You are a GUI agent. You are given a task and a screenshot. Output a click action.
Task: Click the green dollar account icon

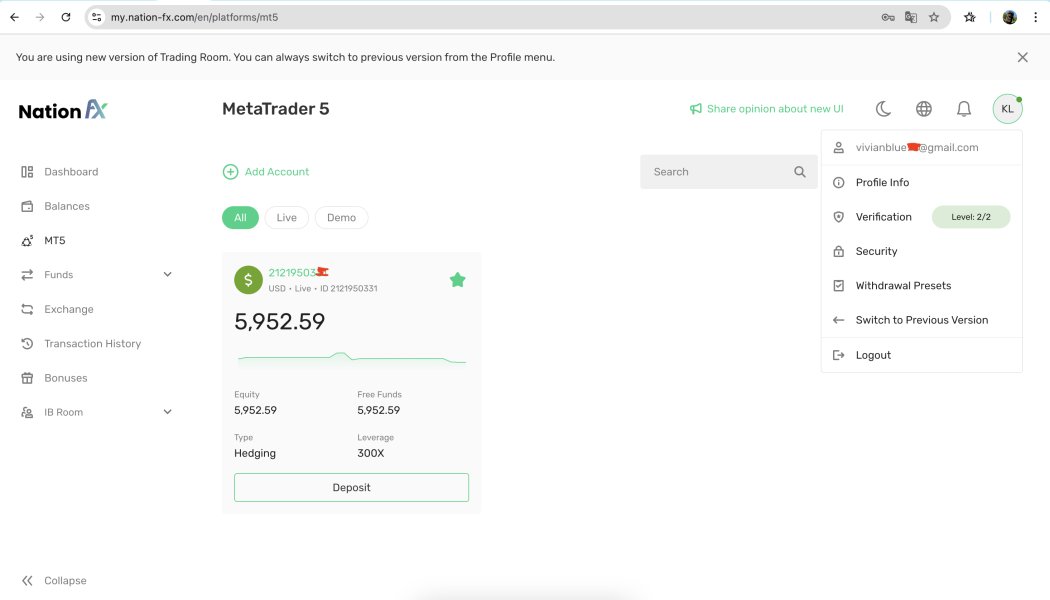[248, 280]
